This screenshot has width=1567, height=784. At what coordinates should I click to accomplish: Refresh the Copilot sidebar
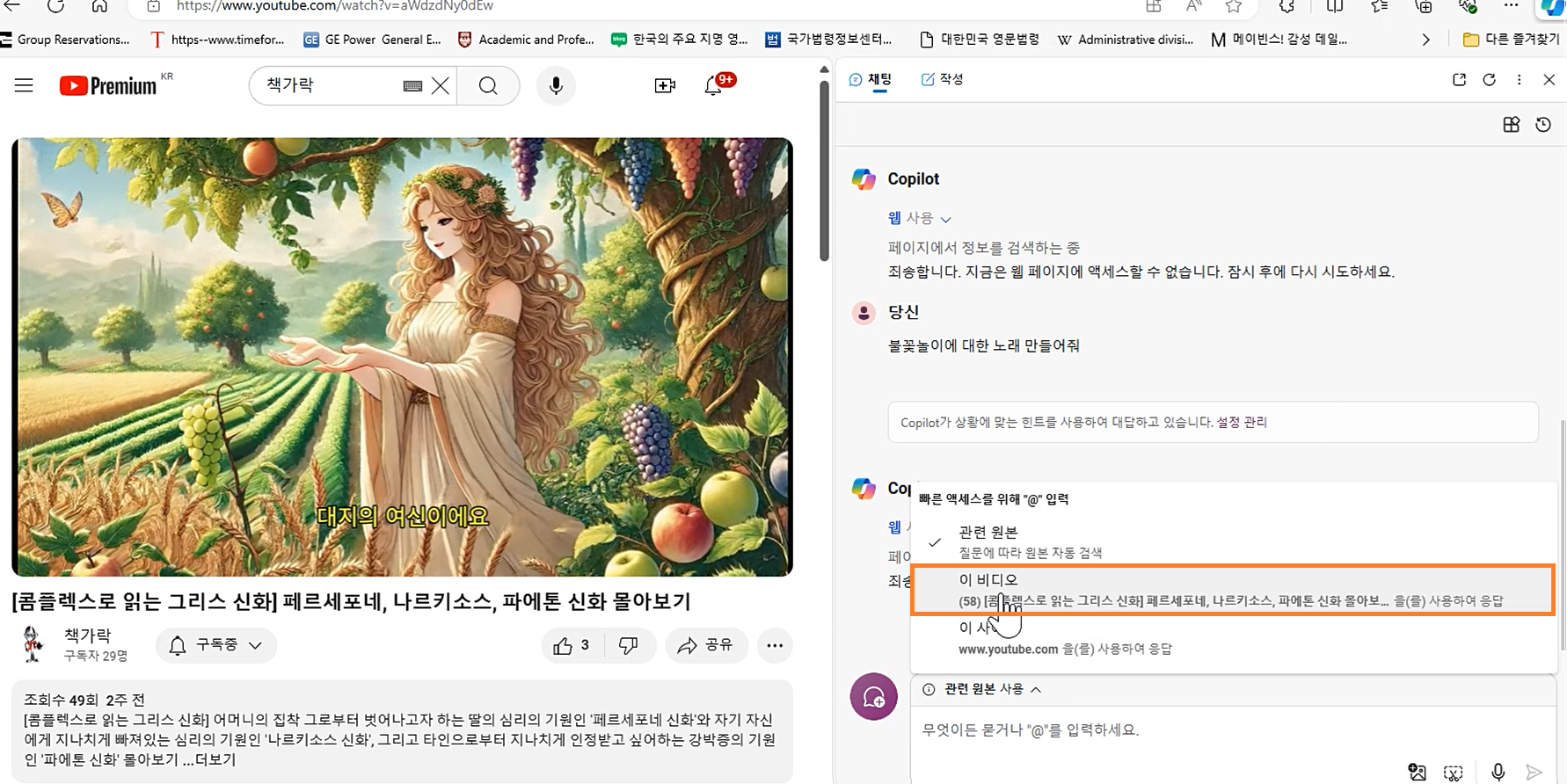click(x=1490, y=79)
